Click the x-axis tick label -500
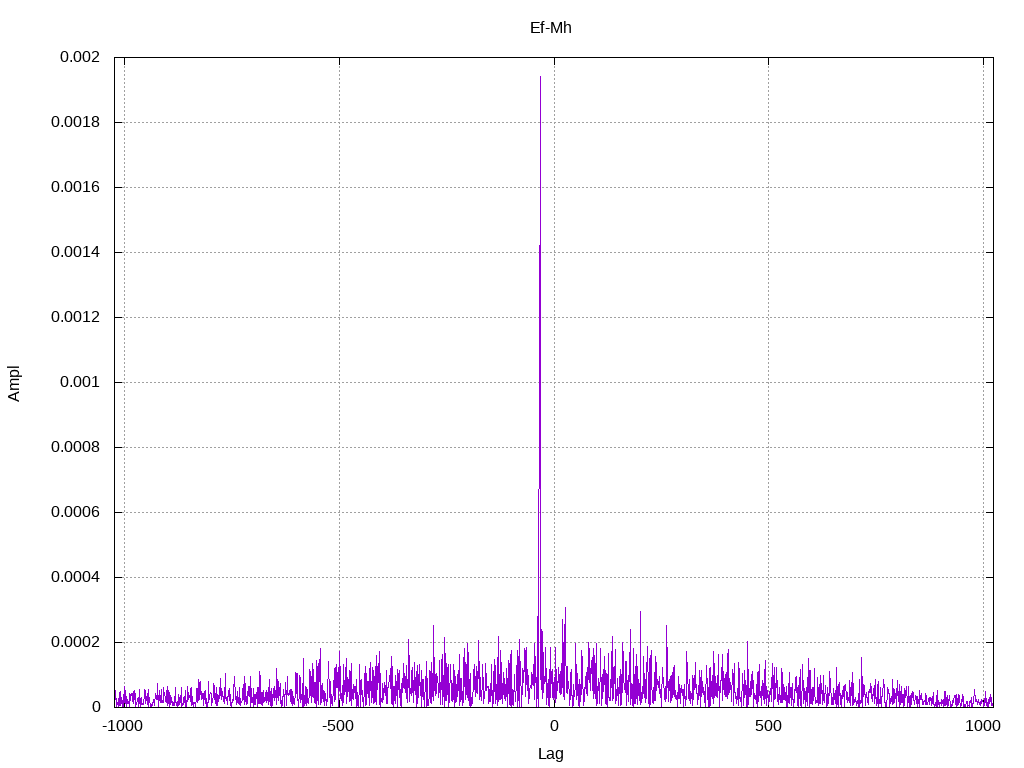1024x768 pixels. click(338, 726)
